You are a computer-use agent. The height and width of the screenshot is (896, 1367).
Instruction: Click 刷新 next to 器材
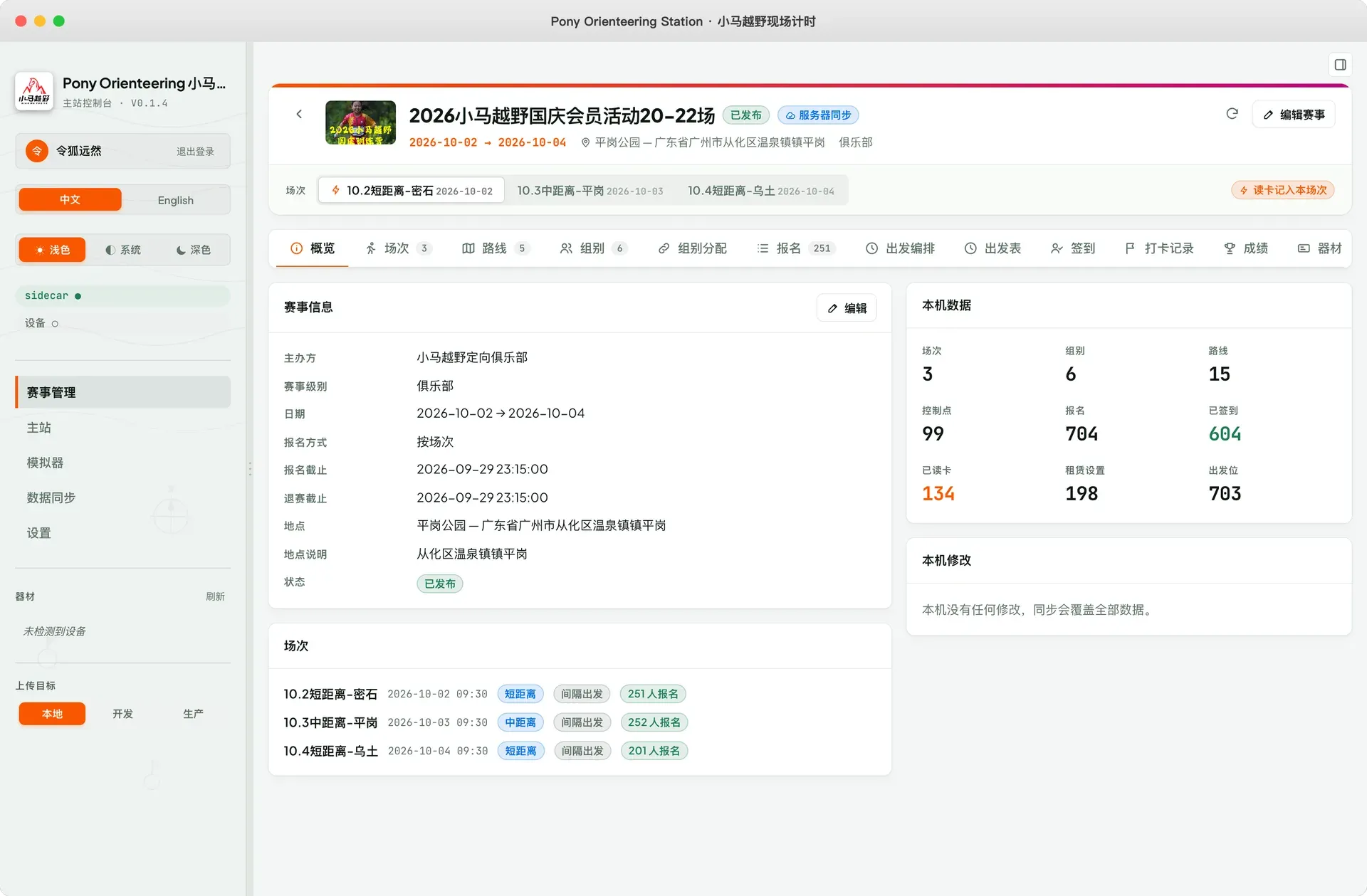click(215, 596)
